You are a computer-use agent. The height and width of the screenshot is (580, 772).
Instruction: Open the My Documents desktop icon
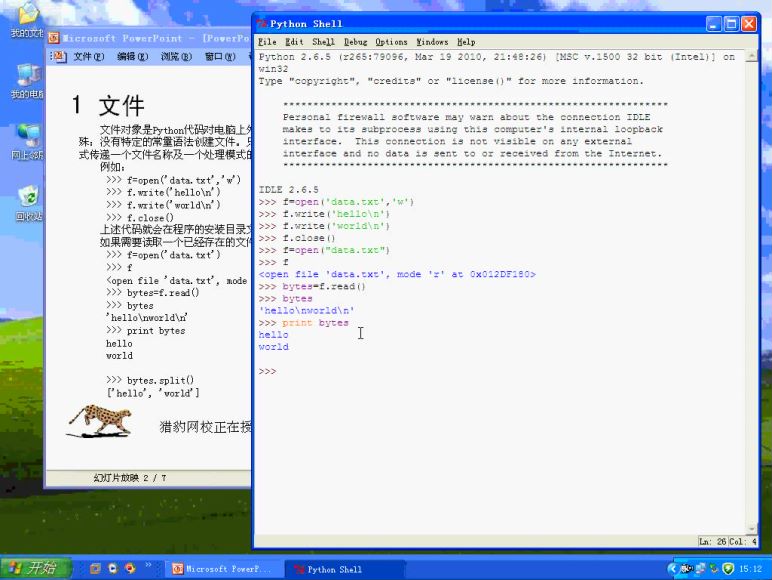point(27,20)
